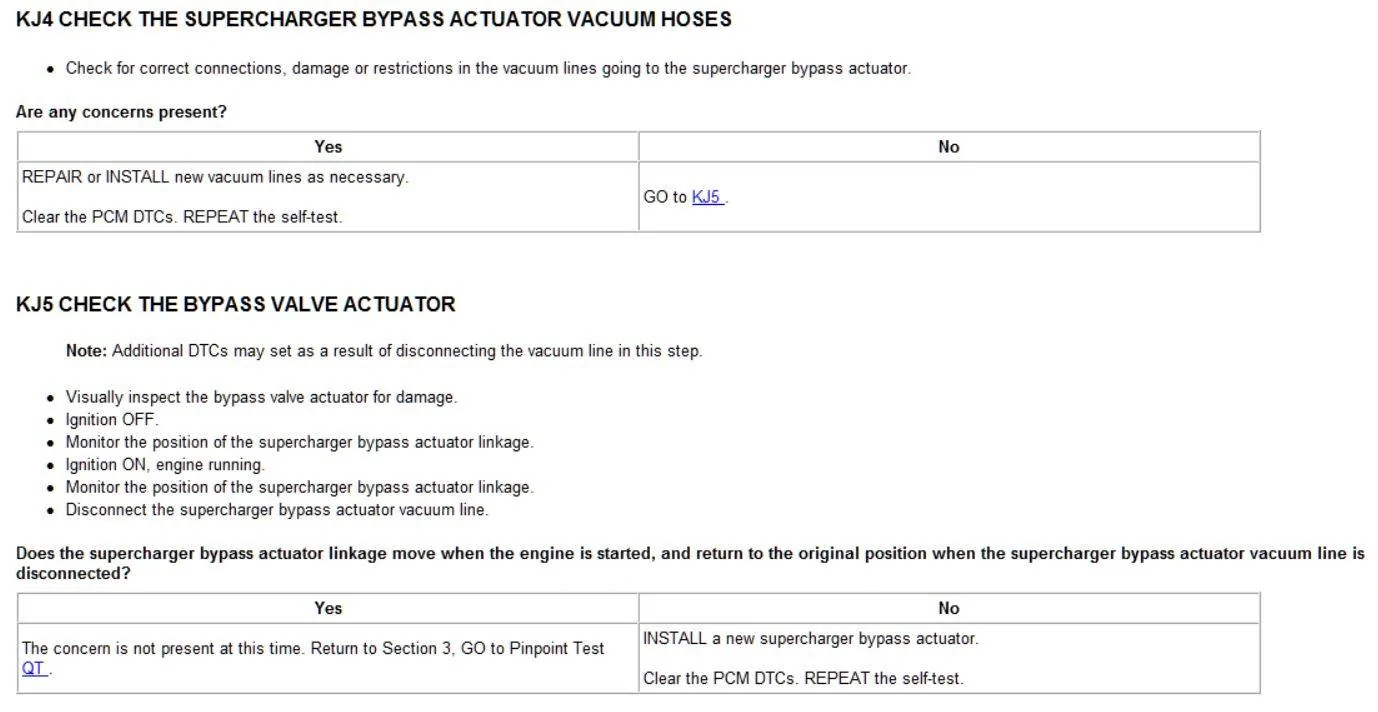Follow the QT pinpoint test link
The width and height of the screenshot is (1378, 712).
[34, 668]
